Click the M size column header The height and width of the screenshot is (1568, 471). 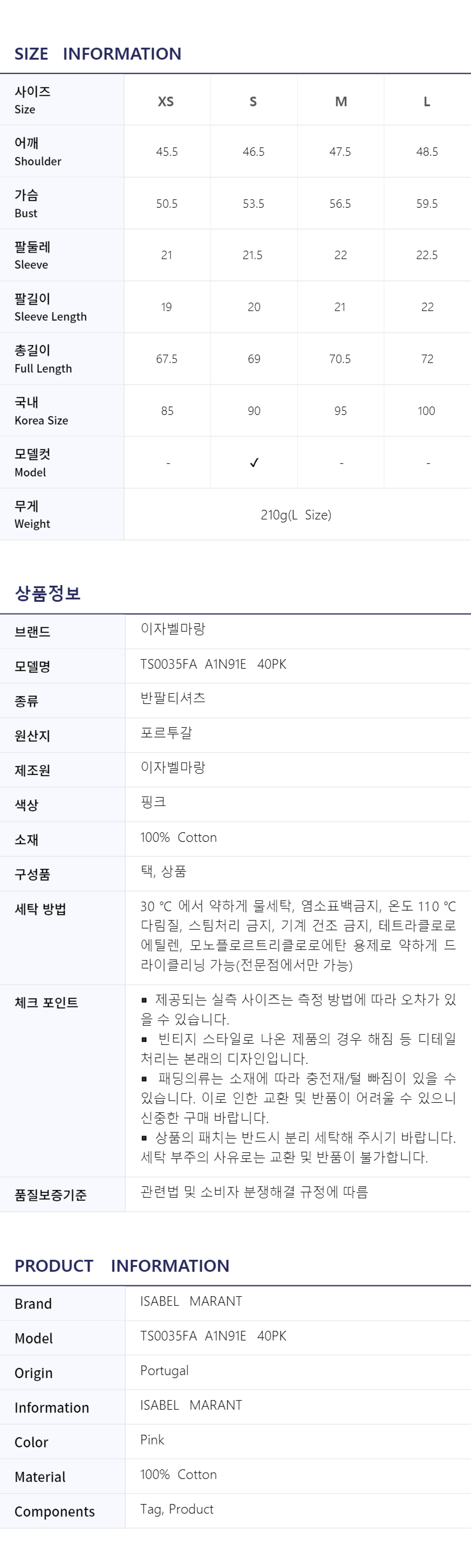[x=341, y=102]
